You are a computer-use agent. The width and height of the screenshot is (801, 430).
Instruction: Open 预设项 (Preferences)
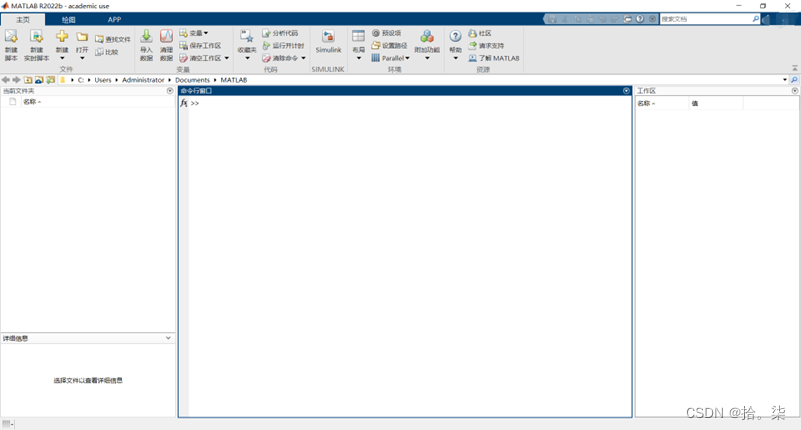coord(386,33)
